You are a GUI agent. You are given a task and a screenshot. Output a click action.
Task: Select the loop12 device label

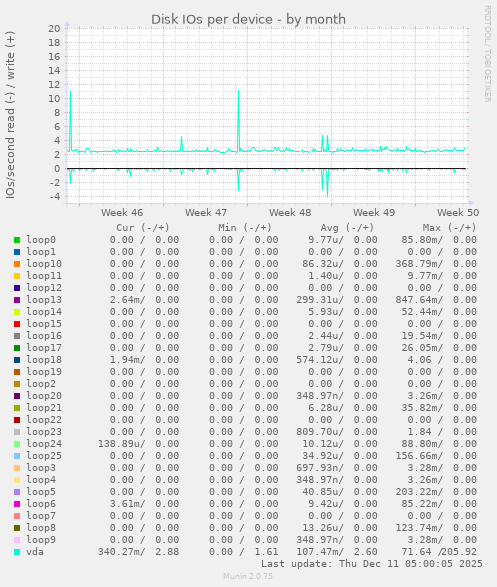pos(44,288)
